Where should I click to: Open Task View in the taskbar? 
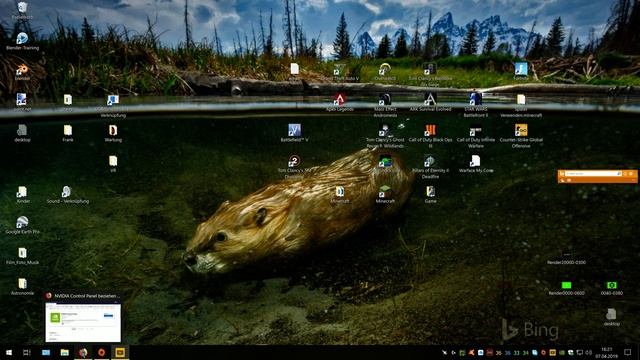click(27, 352)
